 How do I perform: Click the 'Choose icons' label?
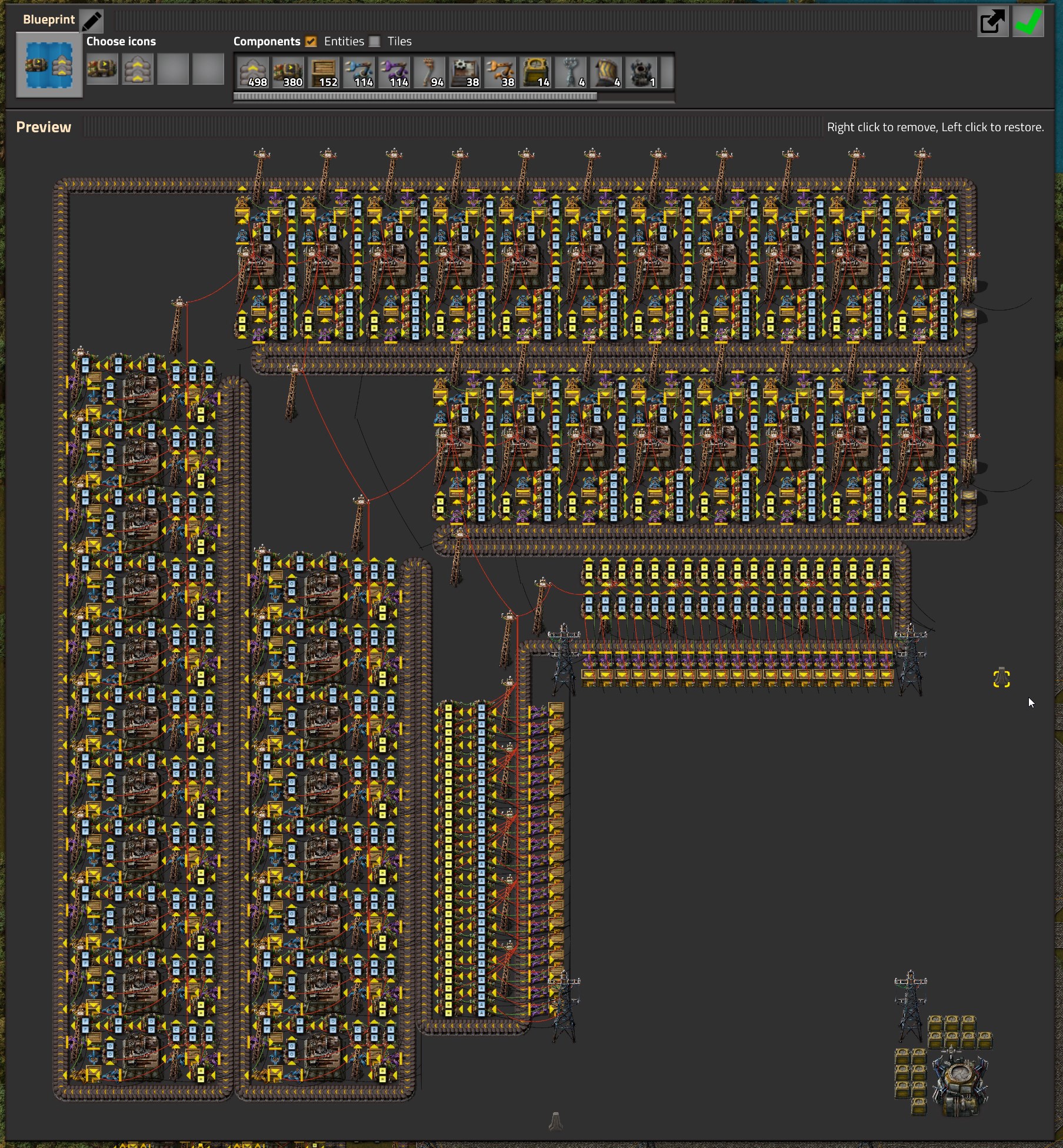click(121, 41)
